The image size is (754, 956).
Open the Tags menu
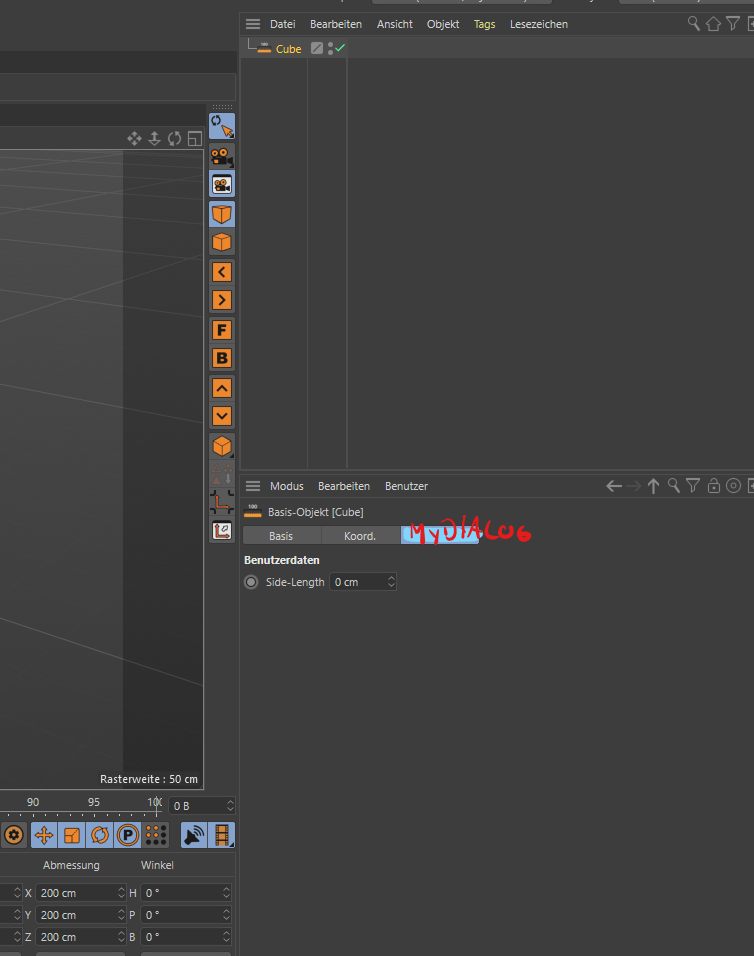485,24
